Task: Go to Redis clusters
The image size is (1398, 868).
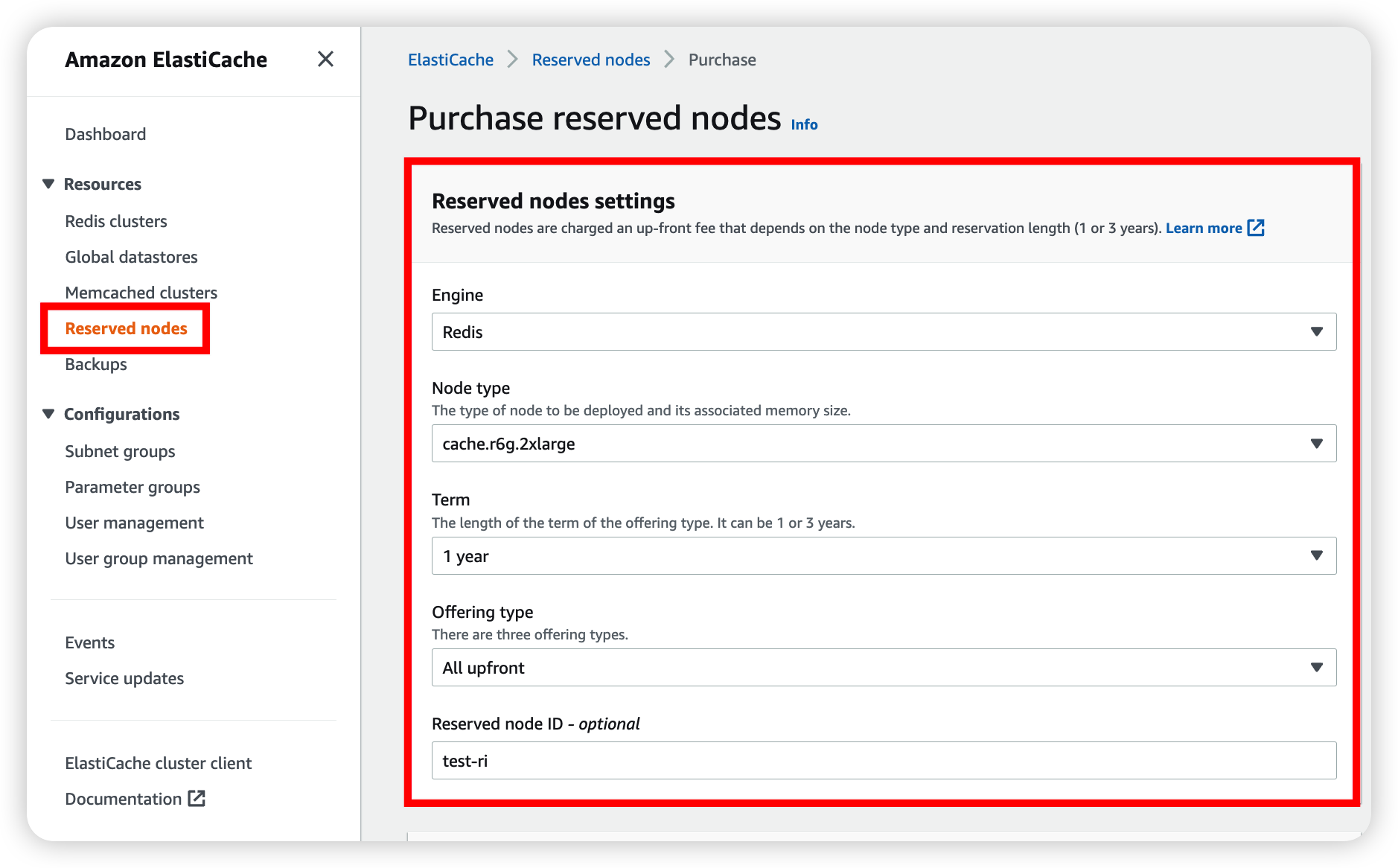Action: [x=116, y=221]
